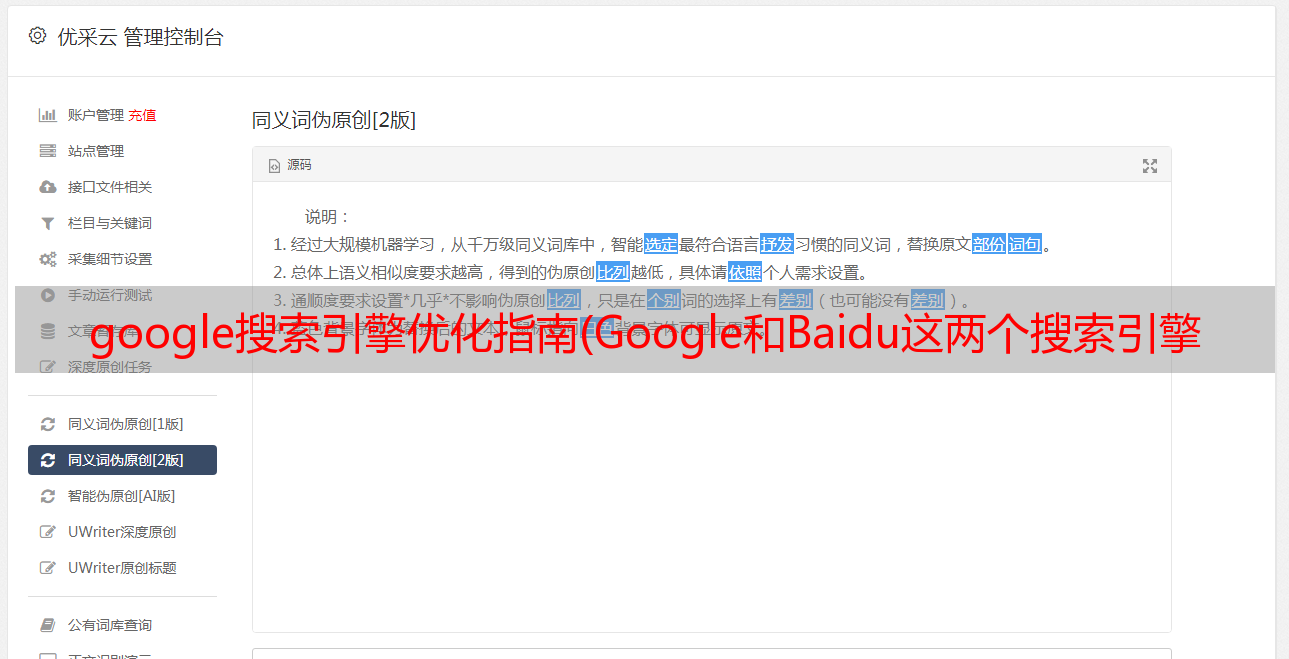
Task: Click the cloud upload icon for 接口文件相关
Action: point(47,187)
